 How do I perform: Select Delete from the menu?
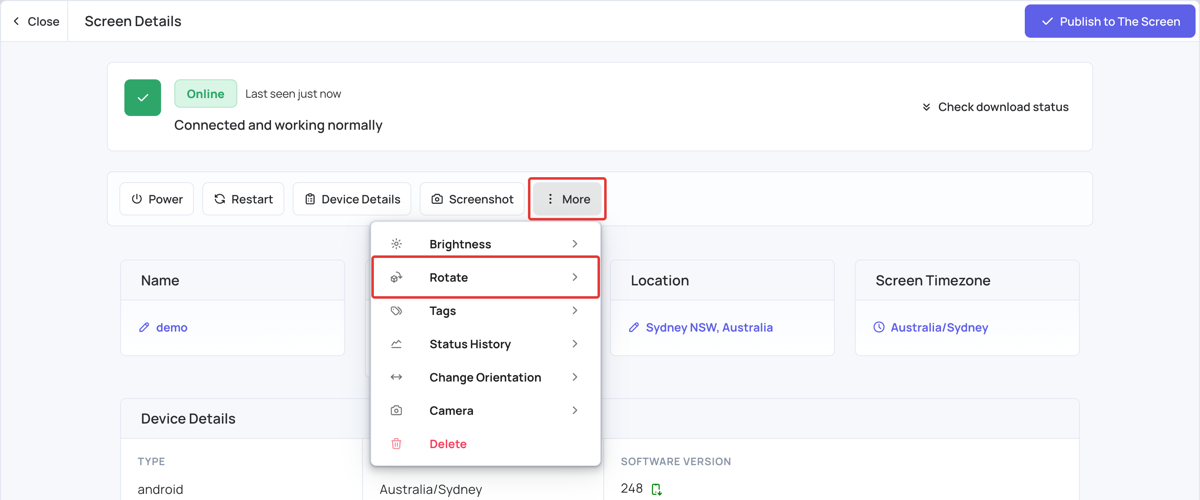pos(485,444)
